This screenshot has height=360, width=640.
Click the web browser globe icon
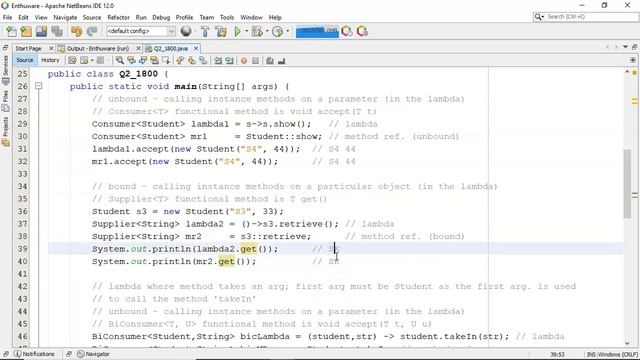coord(186,31)
